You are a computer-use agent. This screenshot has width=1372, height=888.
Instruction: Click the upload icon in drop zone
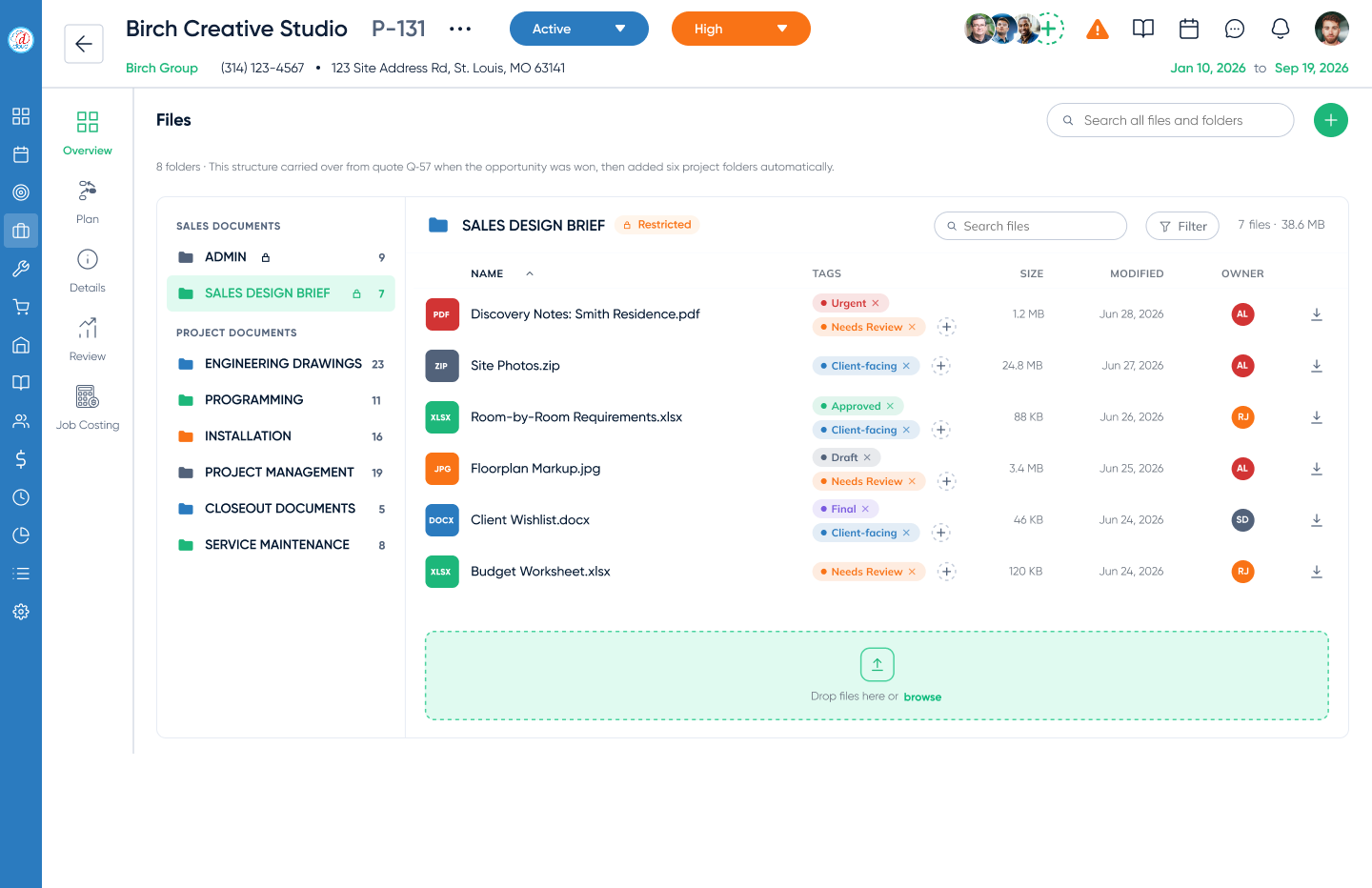click(x=878, y=664)
